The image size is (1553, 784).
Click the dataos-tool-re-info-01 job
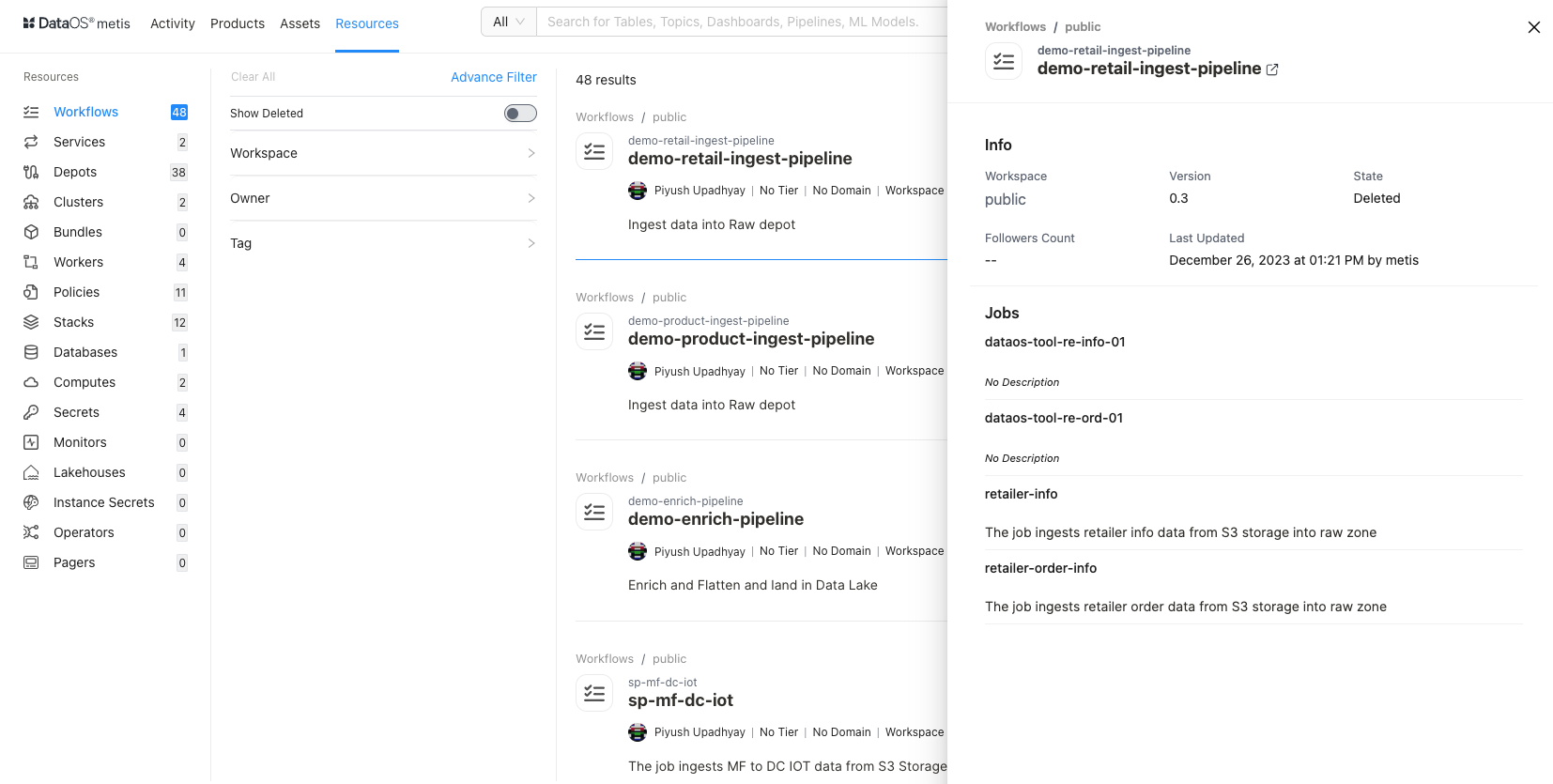(x=1054, y=342)
